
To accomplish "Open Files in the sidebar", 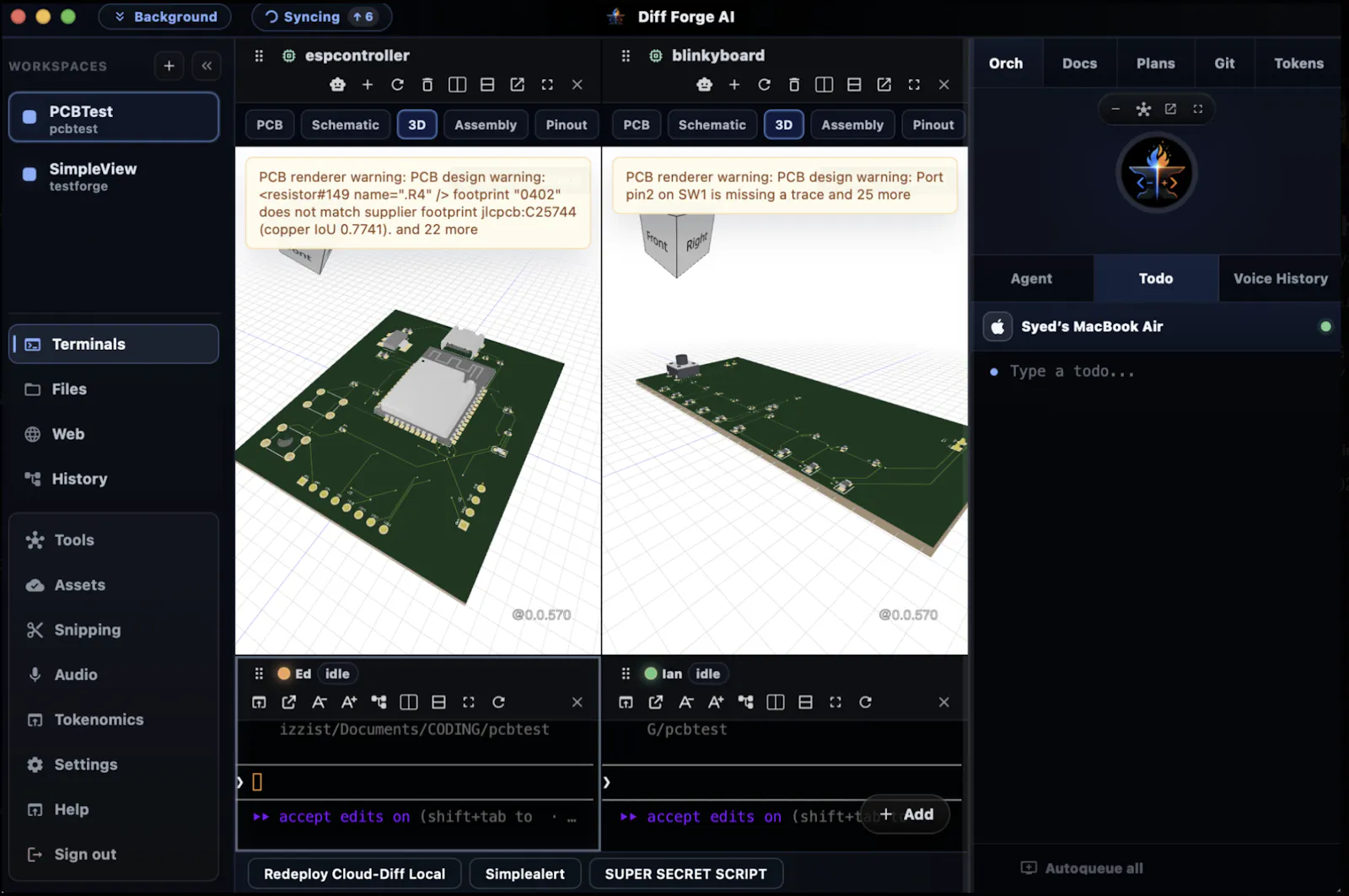I will 114,389.
